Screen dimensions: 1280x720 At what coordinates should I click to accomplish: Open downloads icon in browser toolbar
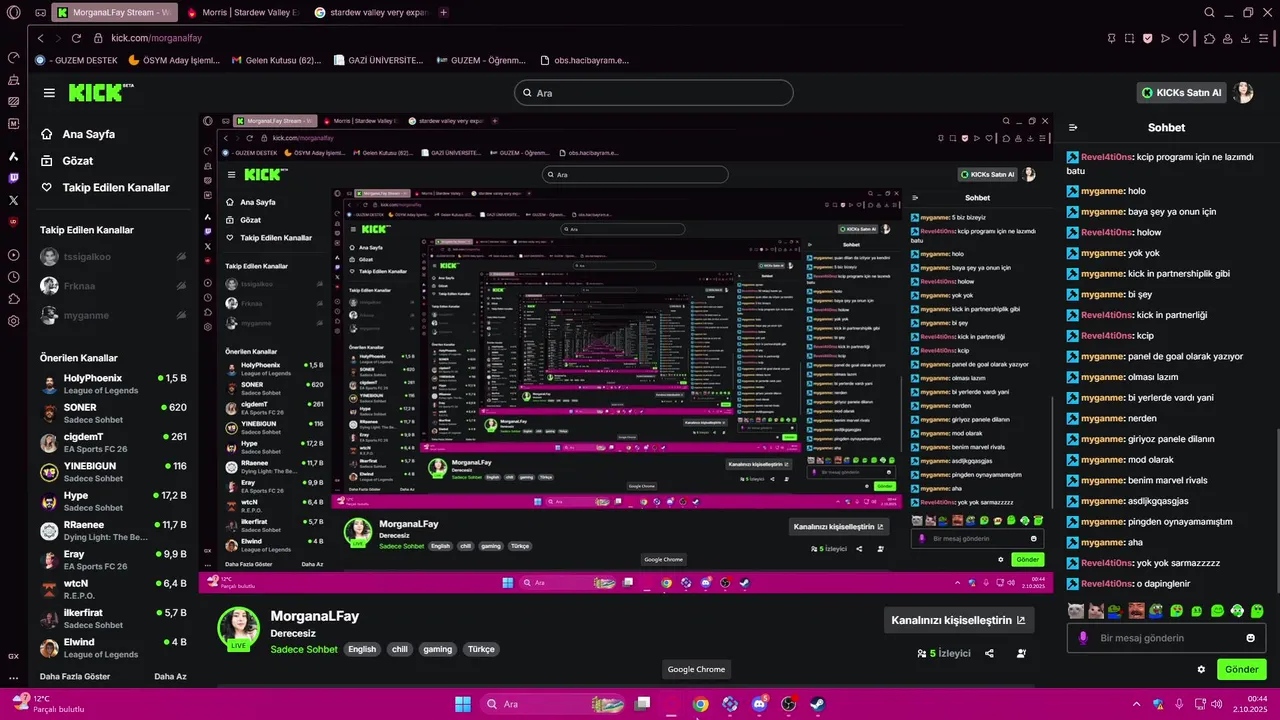[x=1246, y=38]
